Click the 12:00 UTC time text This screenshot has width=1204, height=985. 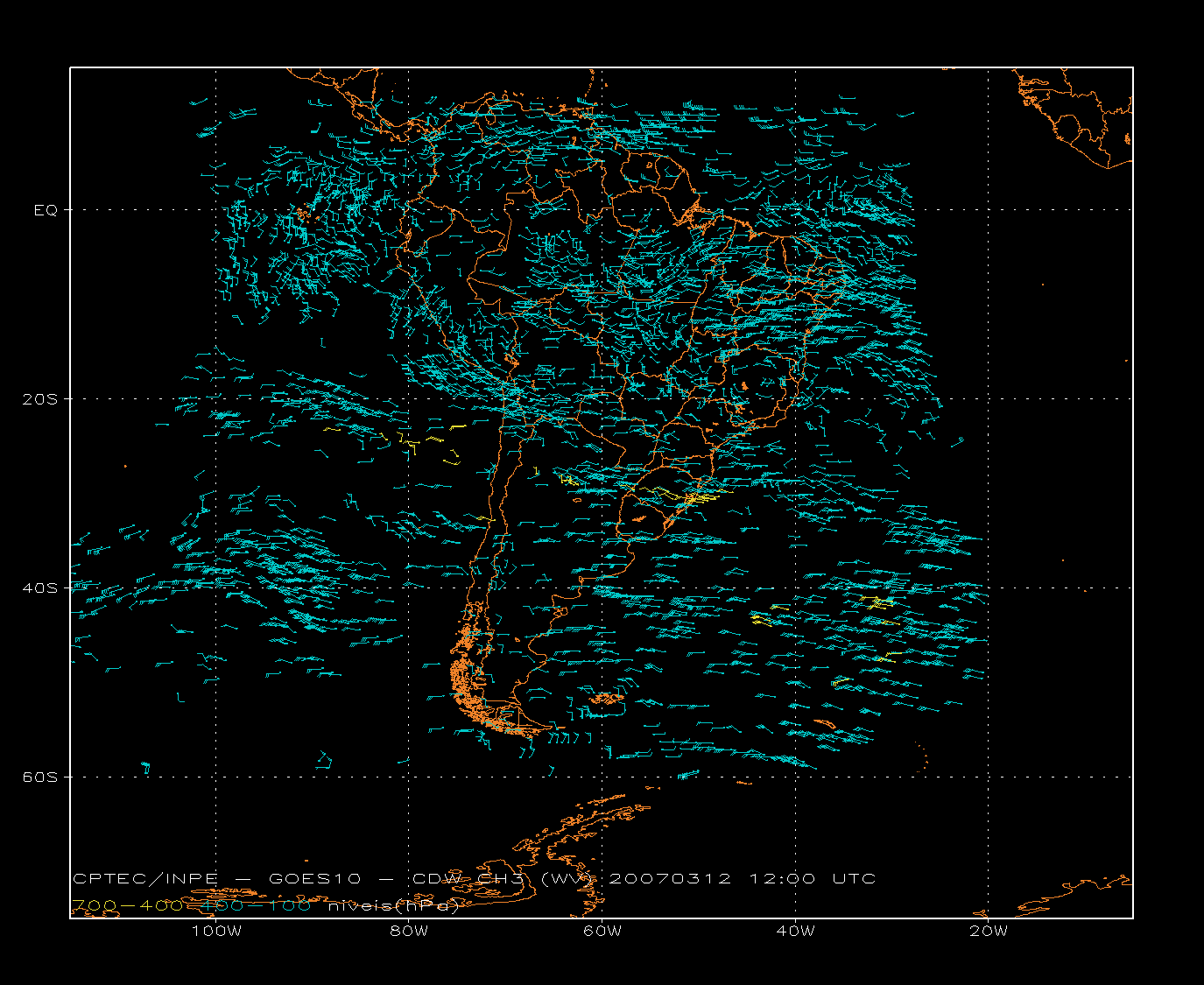tap(812, 879)
